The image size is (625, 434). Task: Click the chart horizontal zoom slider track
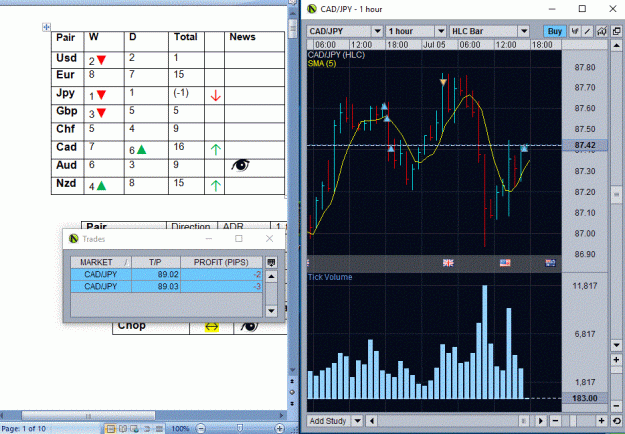point(578,421)
